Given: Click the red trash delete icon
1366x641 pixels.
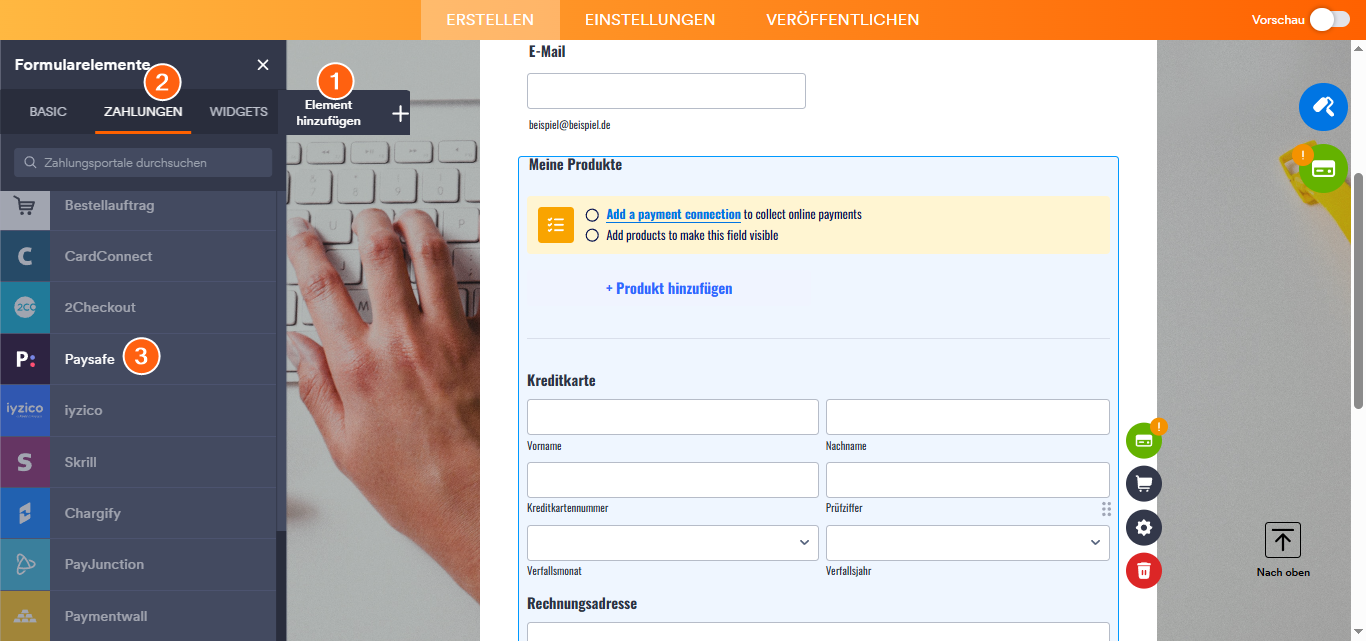Looking at the screenshot, I should pyautogui.click(x=1143, y=571).
